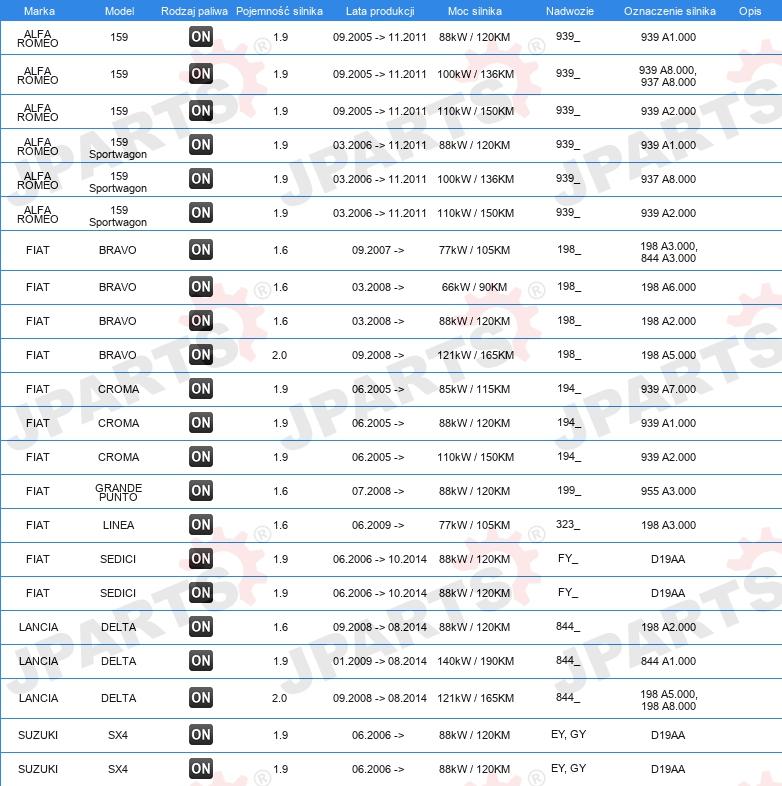Click the Oznaczenie silnika column header

click(670, 11)
